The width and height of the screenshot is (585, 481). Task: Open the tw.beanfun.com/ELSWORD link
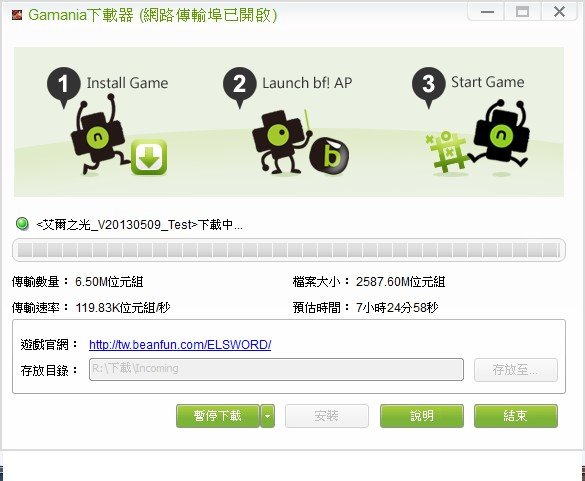(180, 344)
